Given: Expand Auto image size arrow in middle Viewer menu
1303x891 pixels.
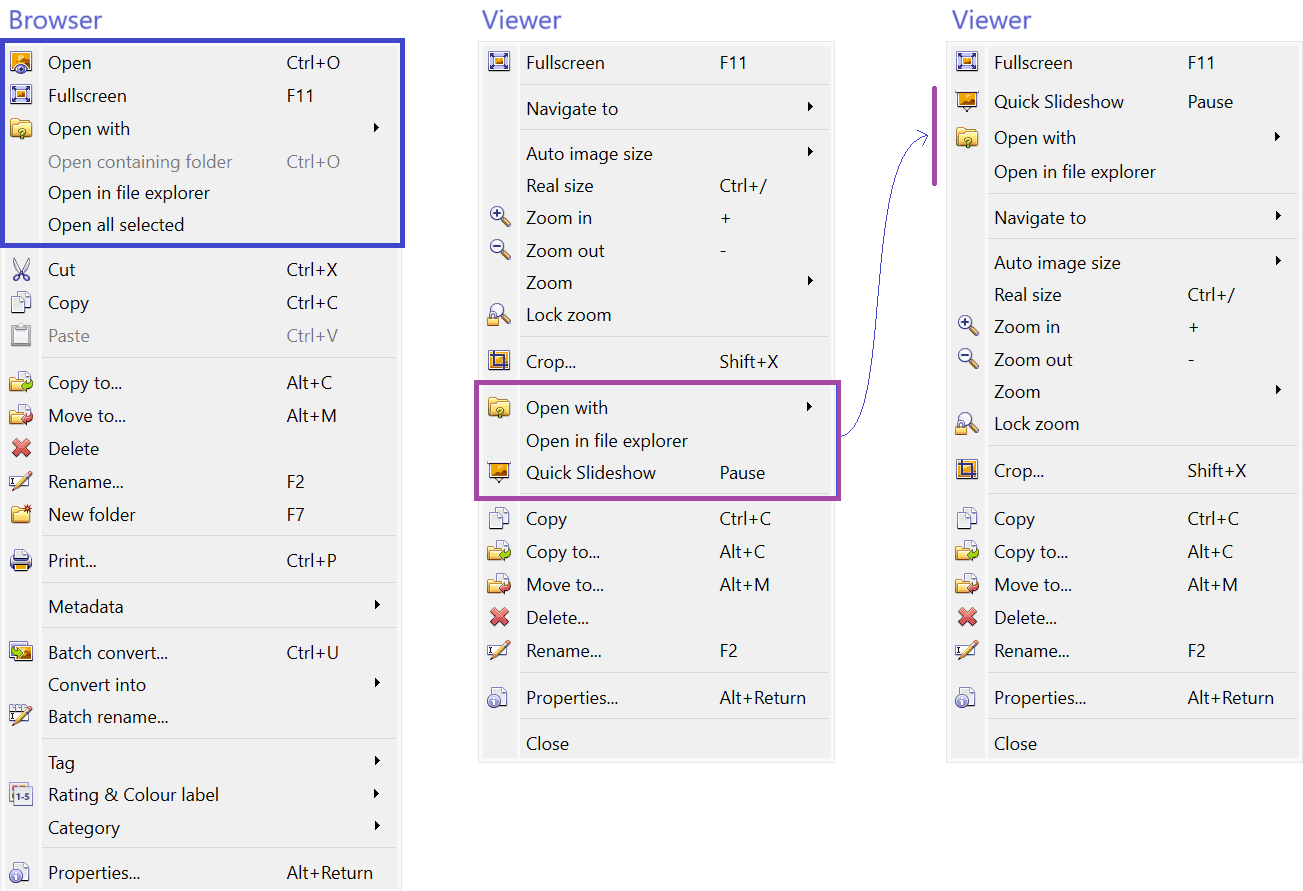Looking at the screenshot, I should tap(810, 153).
